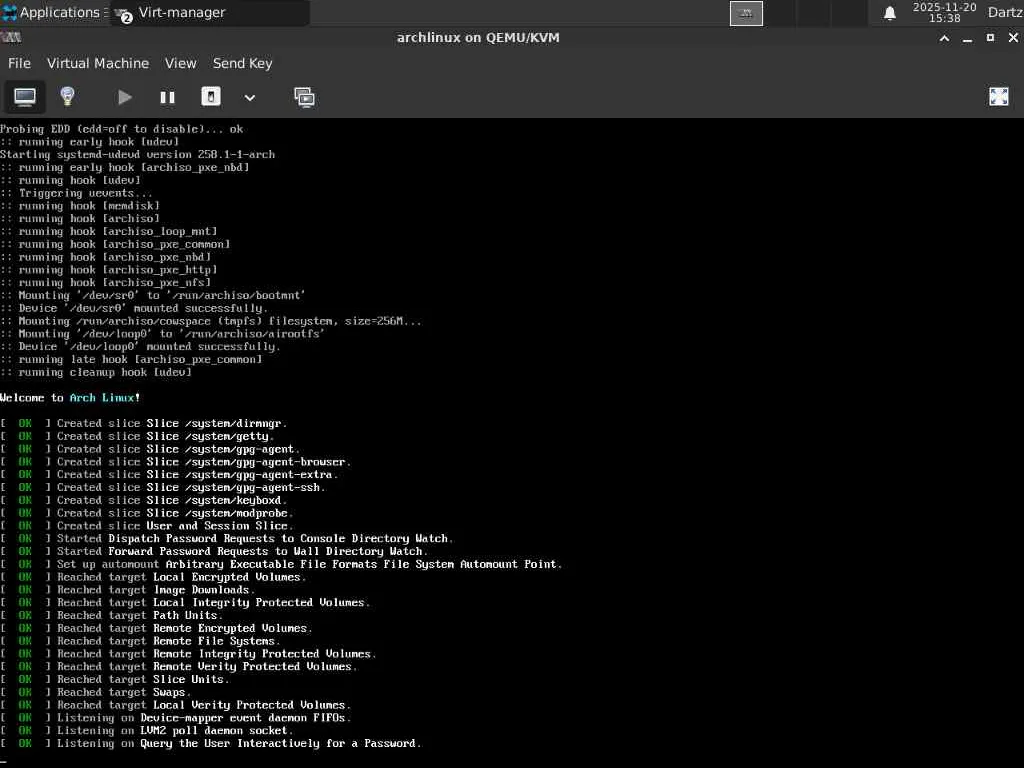Switch to fullscreen view
The image size is (1024, 768).
(x=999, y=97)
